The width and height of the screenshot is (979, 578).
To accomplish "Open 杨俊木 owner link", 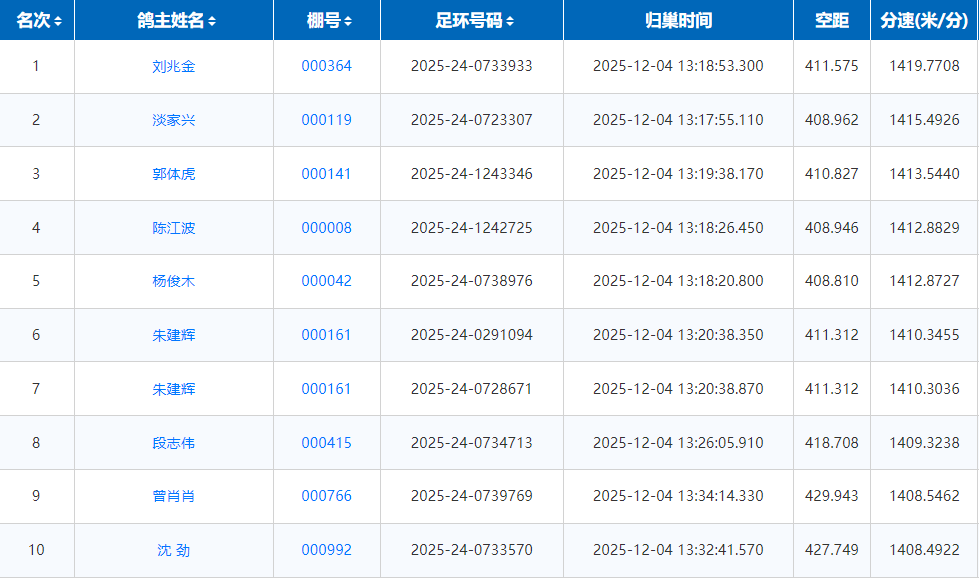I will point(174,282).
